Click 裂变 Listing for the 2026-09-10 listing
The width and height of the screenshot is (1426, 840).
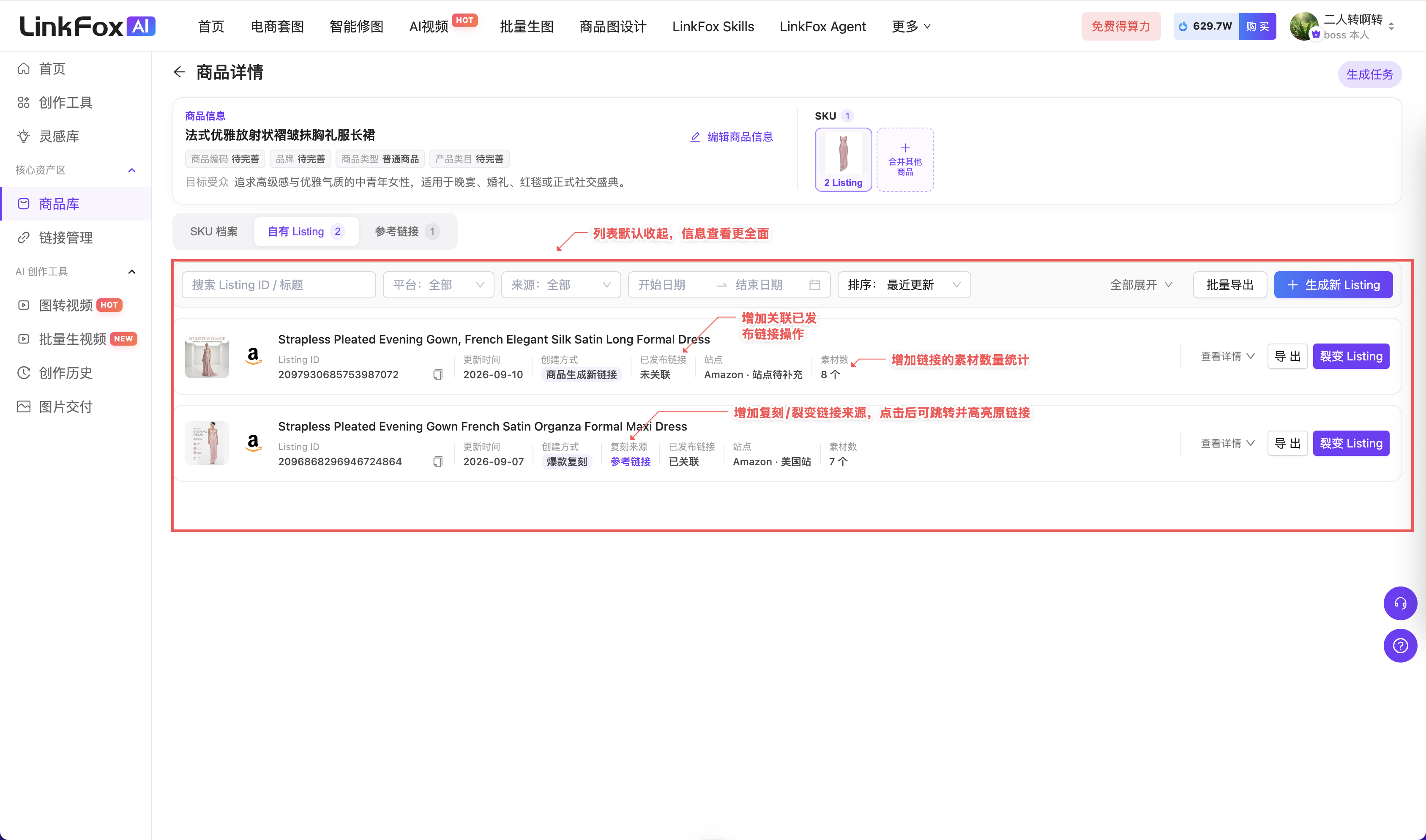click(x=1351, y=356)
